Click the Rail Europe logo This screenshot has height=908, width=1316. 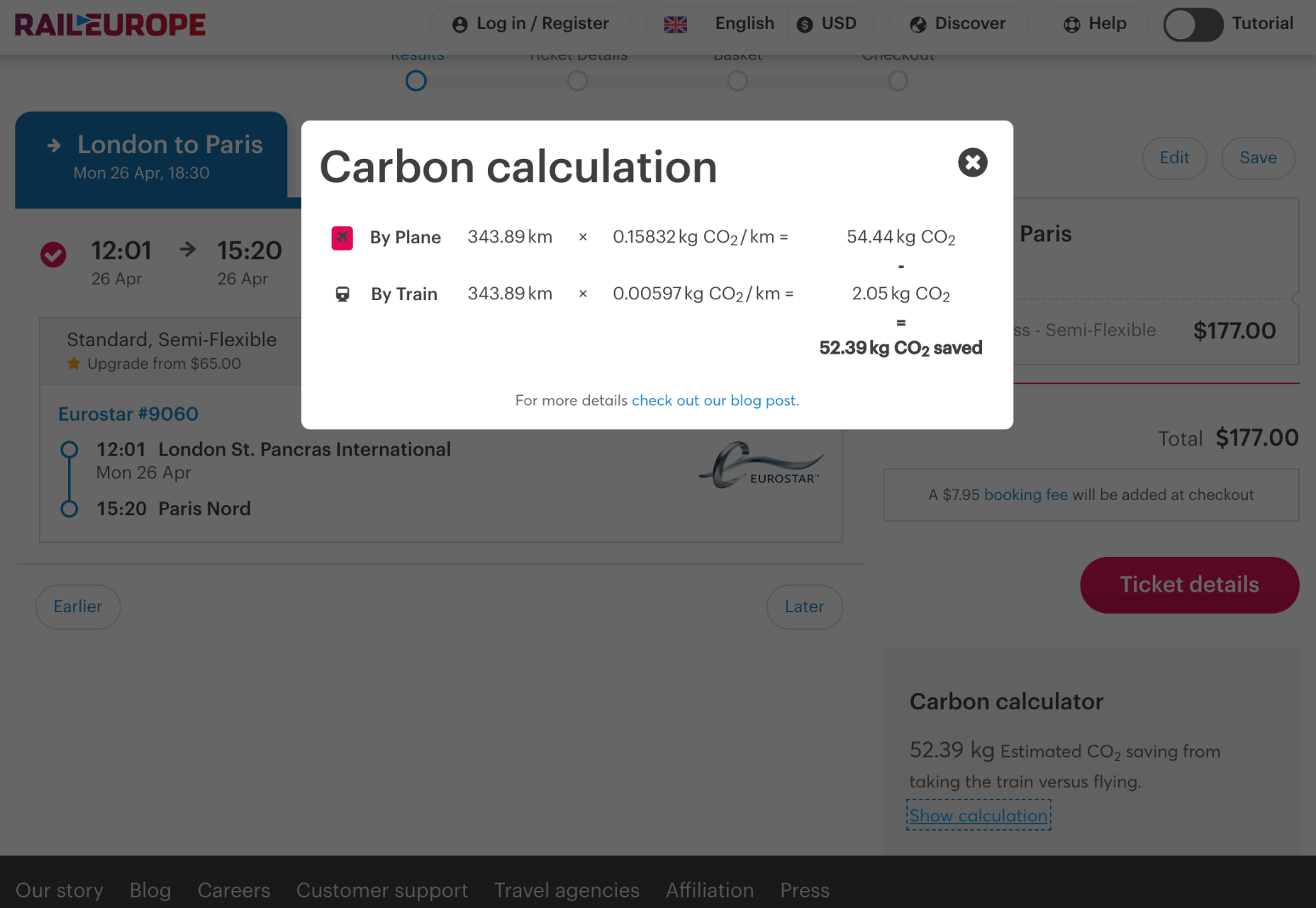point(110,25)
